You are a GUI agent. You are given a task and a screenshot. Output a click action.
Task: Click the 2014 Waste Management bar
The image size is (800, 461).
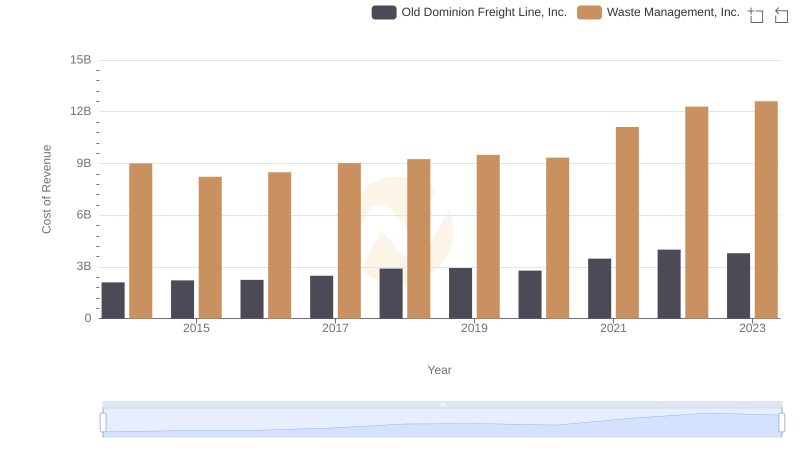coord(140,241)
